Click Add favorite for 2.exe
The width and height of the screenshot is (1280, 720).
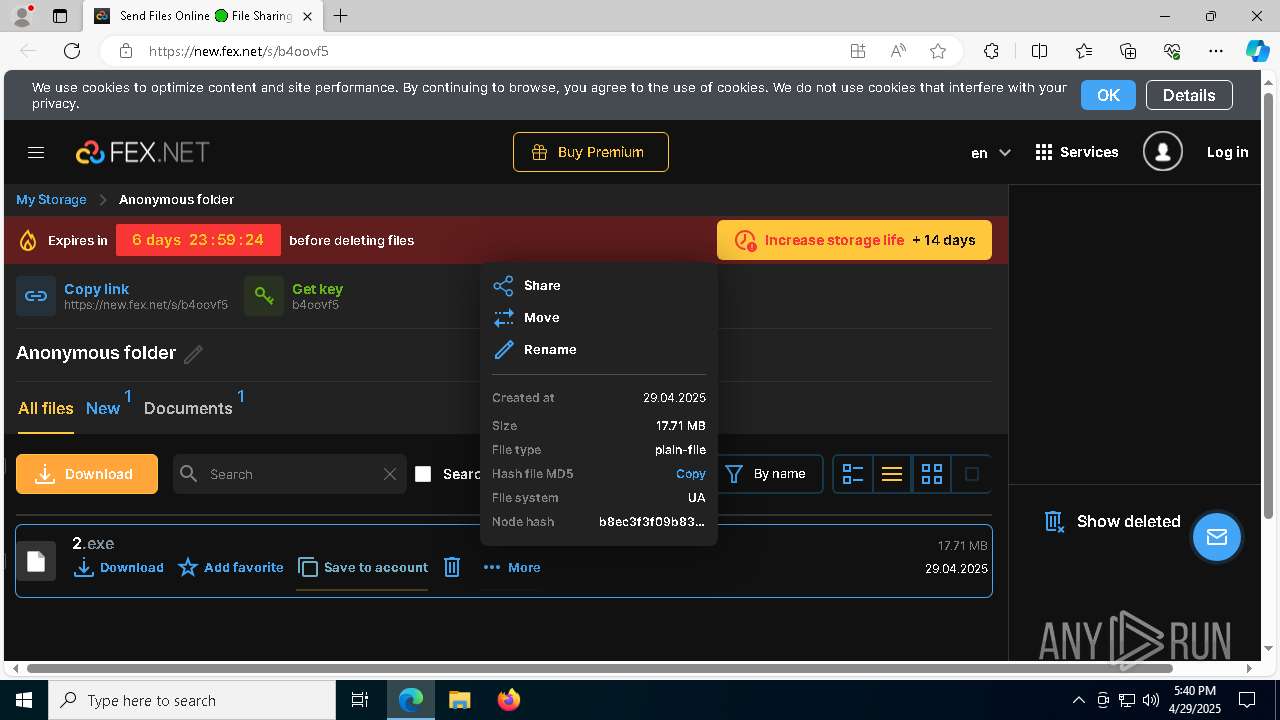click(x=231, y=567)
